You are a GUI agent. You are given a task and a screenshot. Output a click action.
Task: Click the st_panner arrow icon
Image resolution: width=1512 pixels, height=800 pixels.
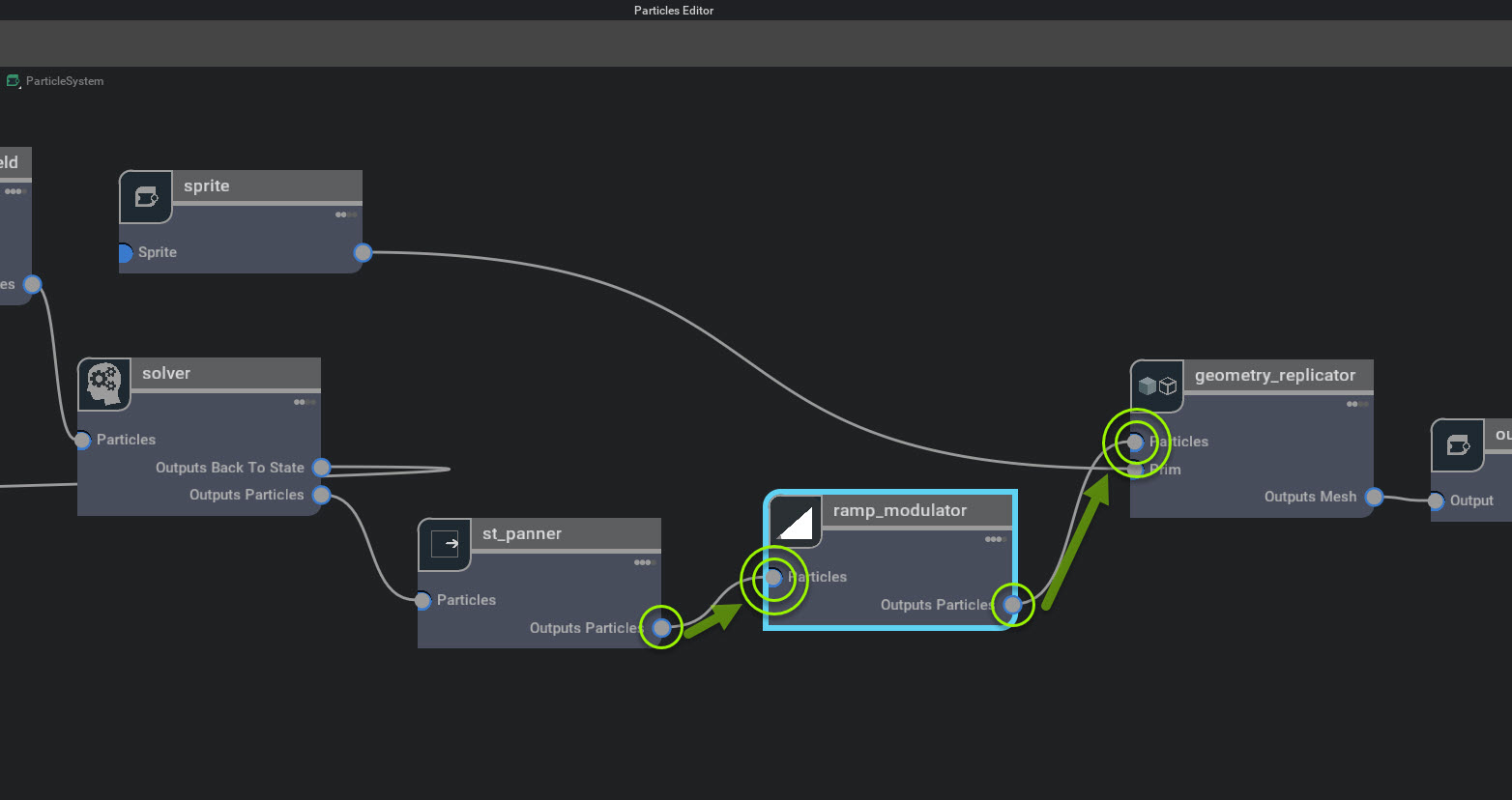(x=445, y=544)
